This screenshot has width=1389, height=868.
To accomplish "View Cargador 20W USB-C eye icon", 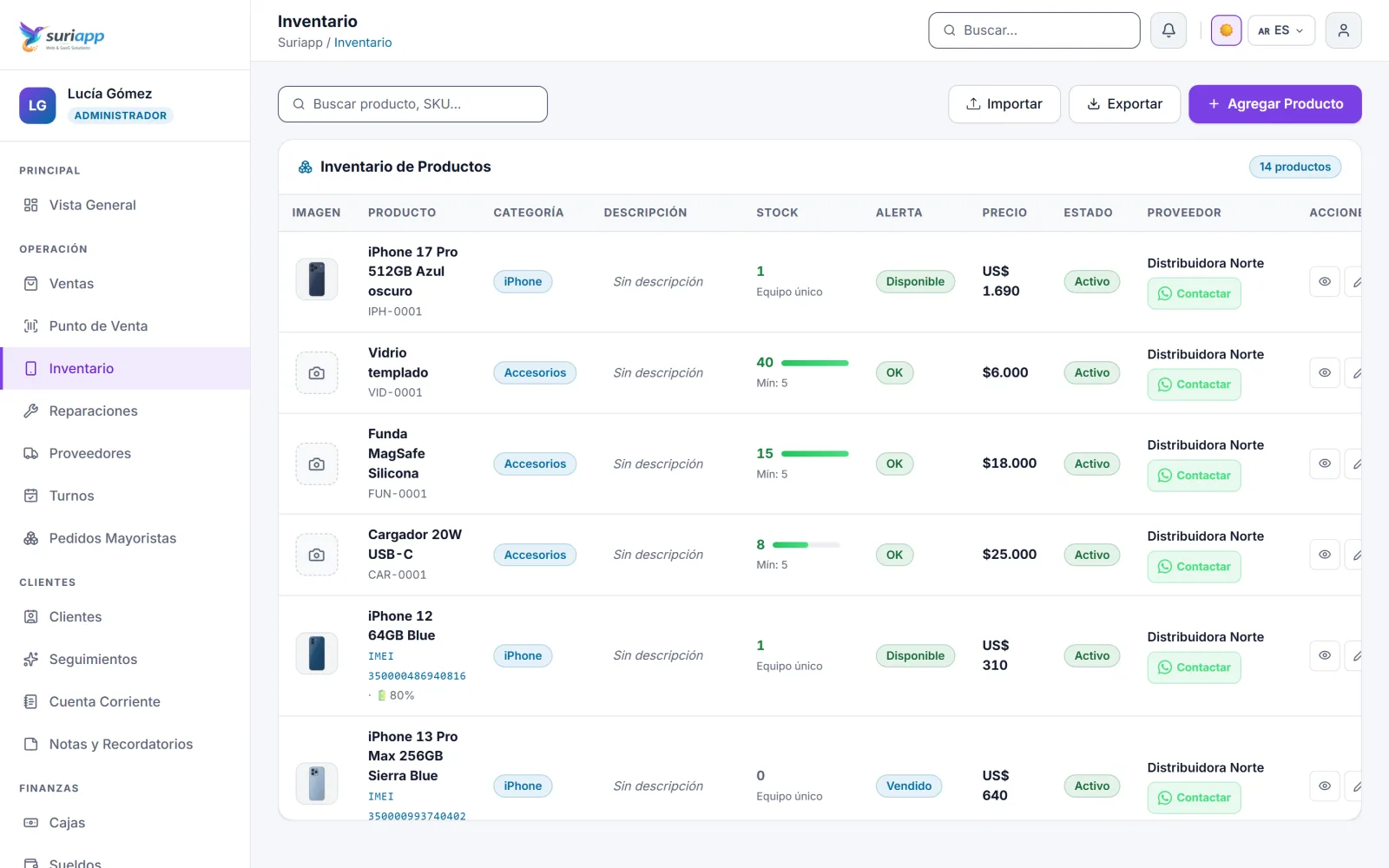I will (1325, 555).
